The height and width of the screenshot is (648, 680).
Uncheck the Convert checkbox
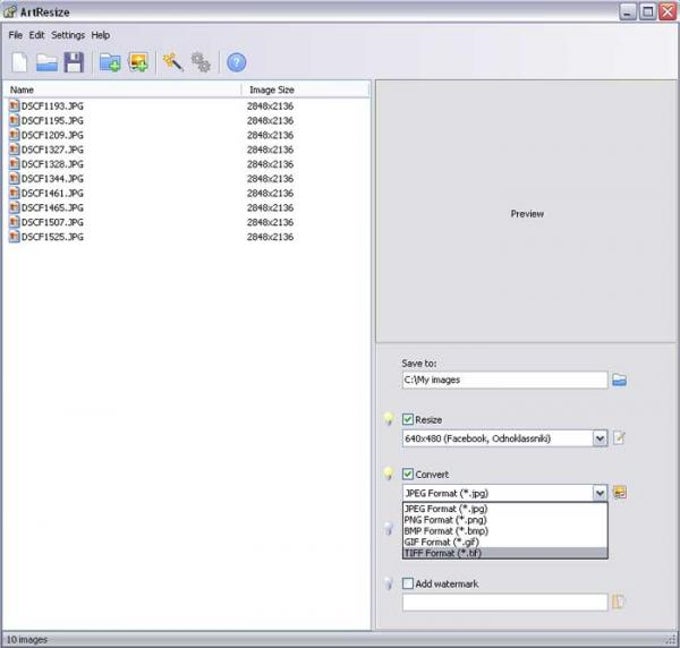(x=408, y=474)
